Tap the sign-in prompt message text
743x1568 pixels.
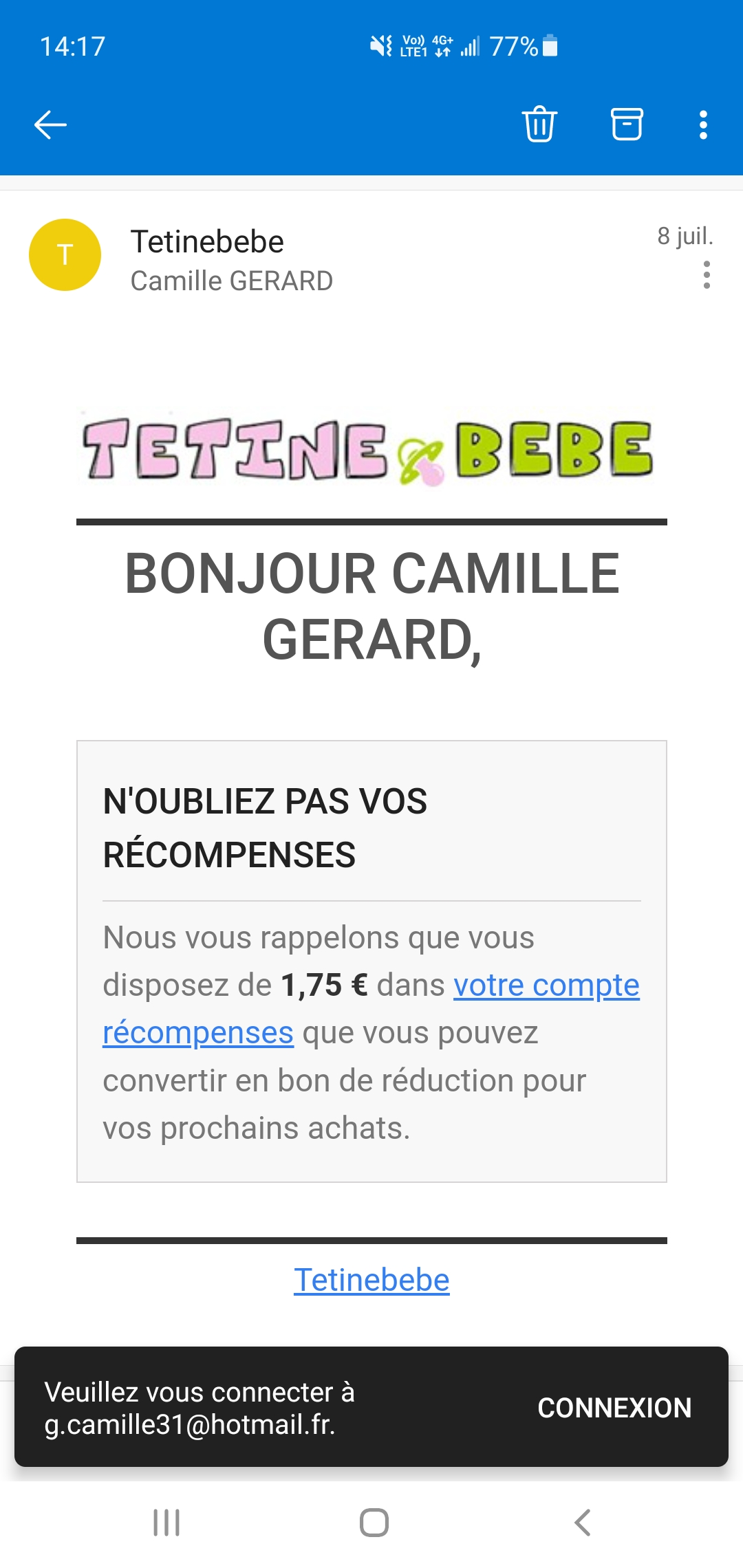click(200, 1408)
